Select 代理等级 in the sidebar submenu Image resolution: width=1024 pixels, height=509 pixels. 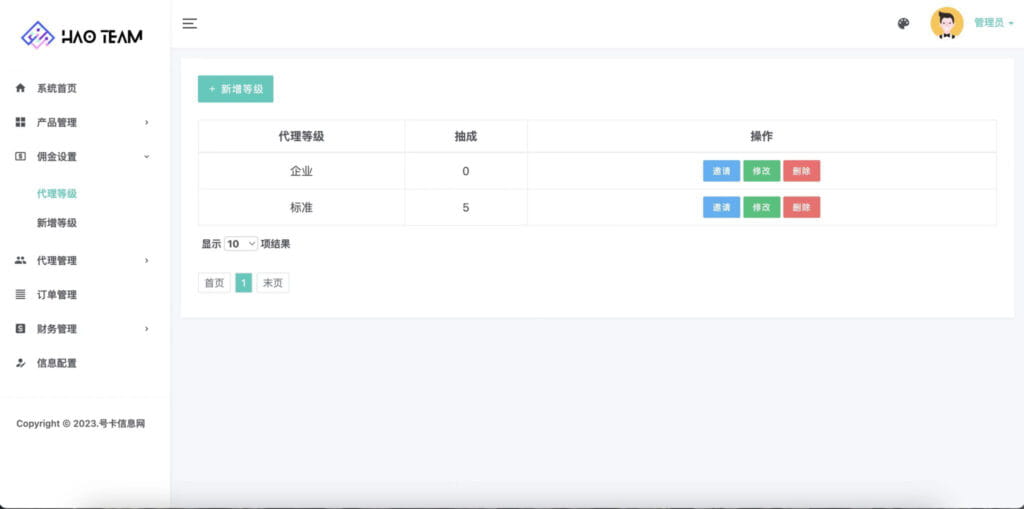point(57,193)
